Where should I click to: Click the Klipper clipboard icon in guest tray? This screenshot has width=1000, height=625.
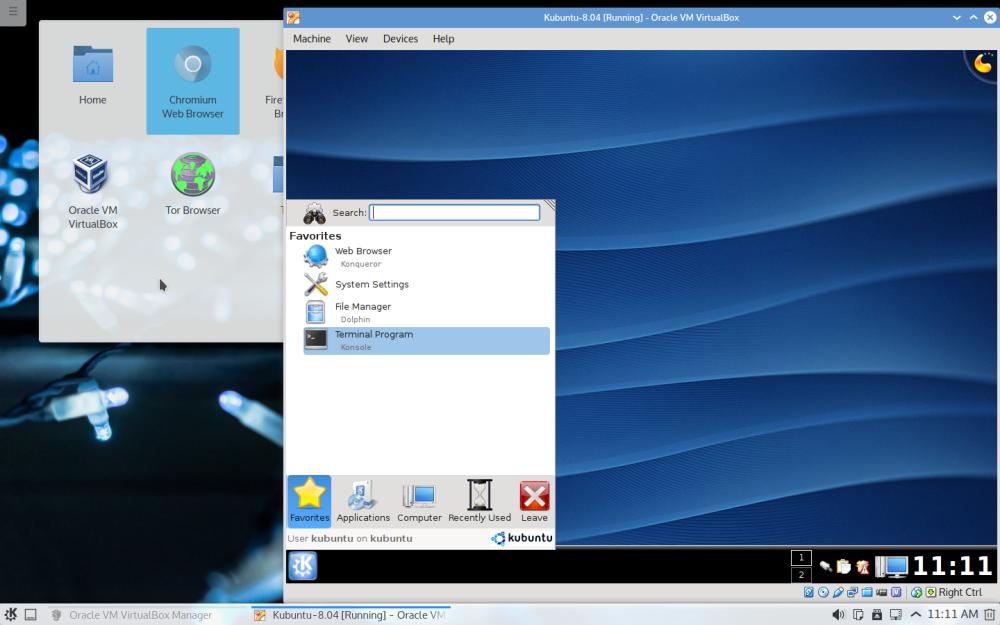click(x=844, y=567)
